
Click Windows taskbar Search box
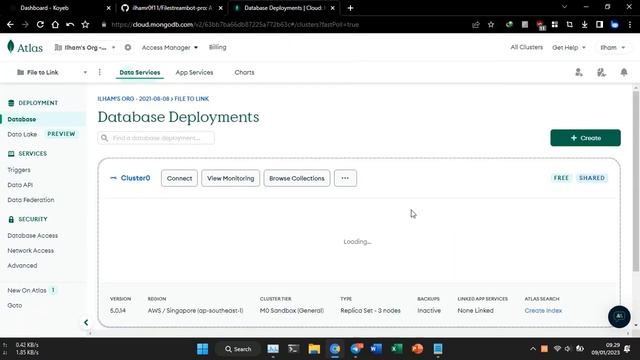click(238, 349)
